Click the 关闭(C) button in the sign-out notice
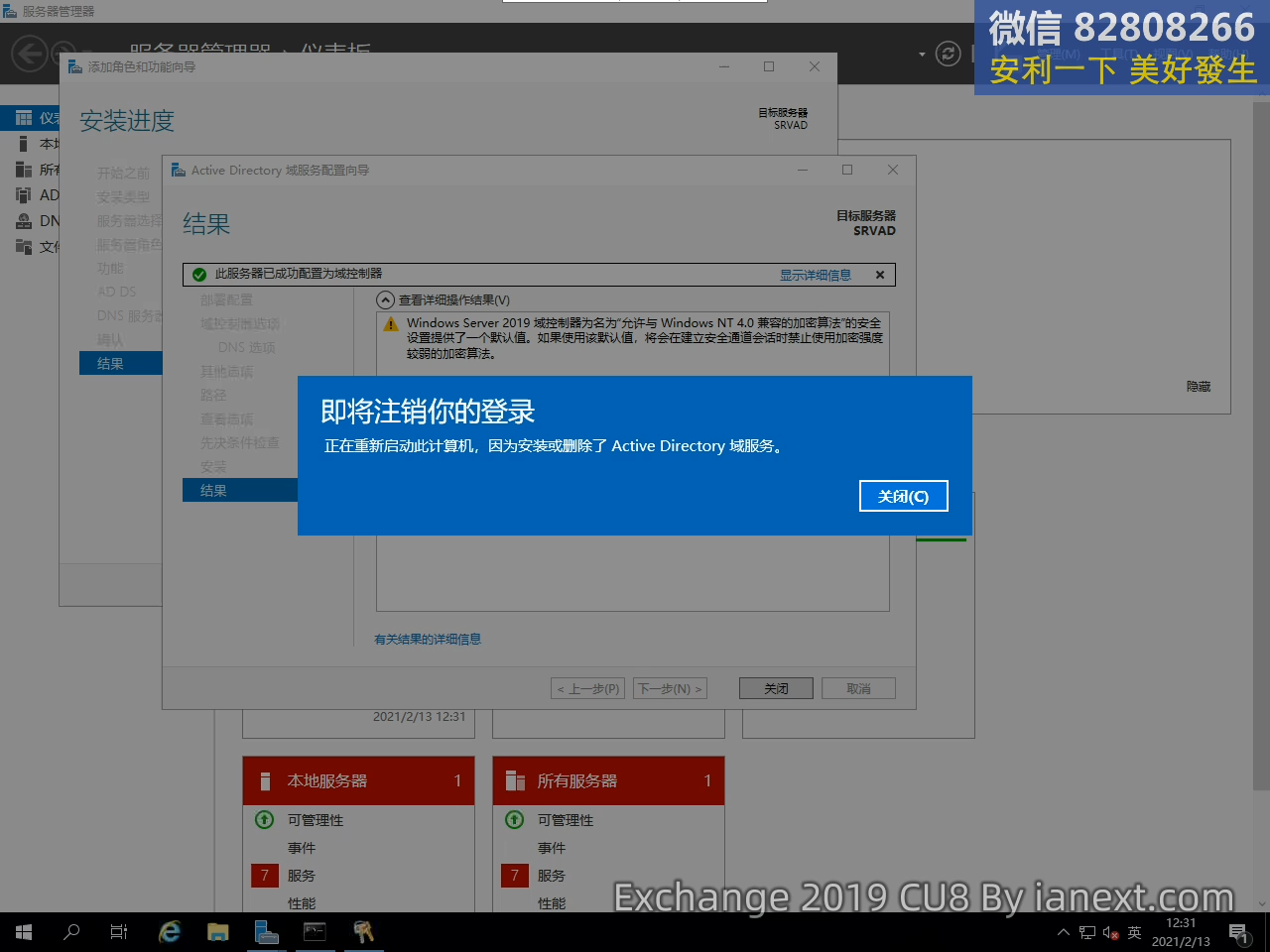 click(903, 496)
